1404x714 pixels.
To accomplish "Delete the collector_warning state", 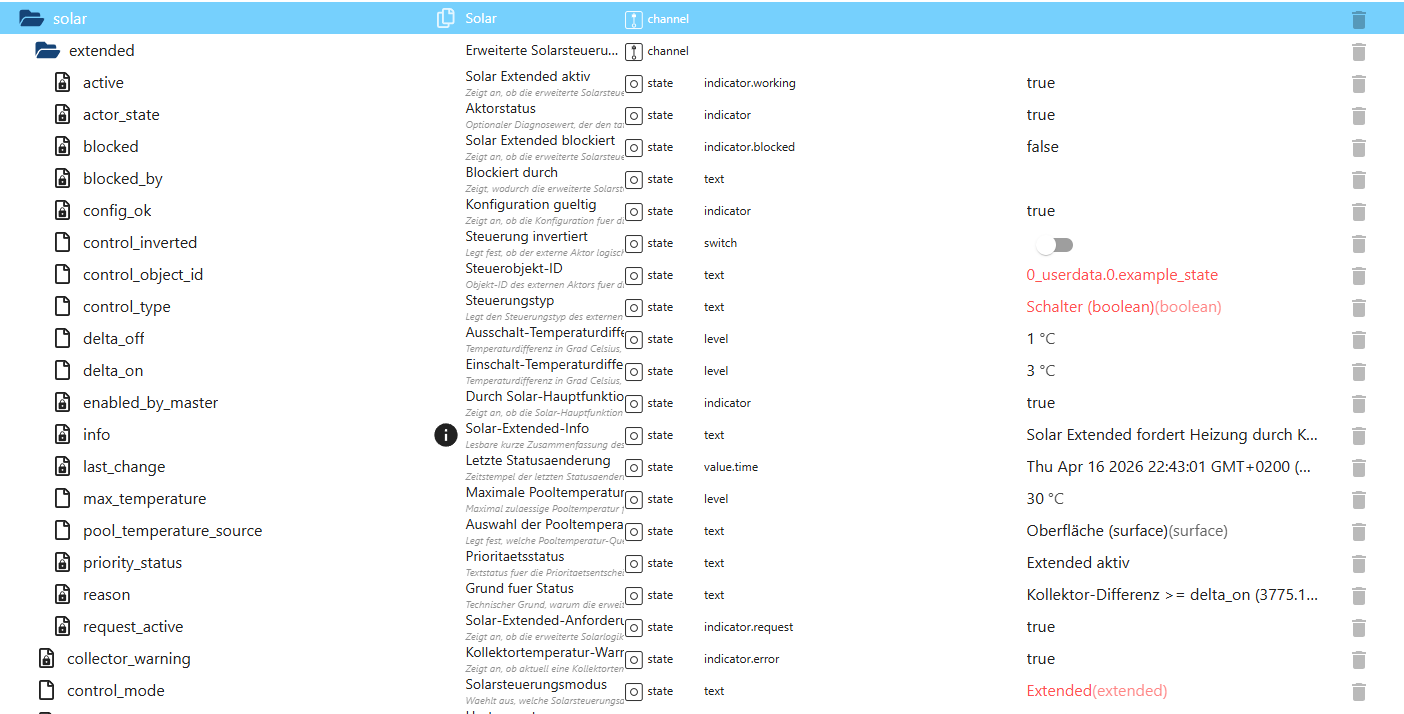I will pos(1358,659).
